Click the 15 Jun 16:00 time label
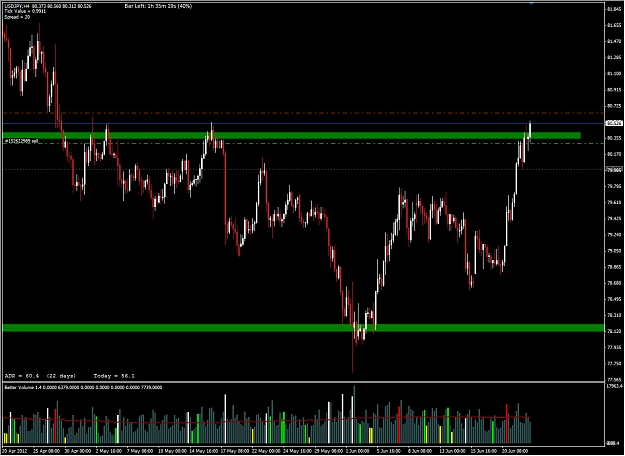Screen dimensions: 625x456 [x=483, y=451]
